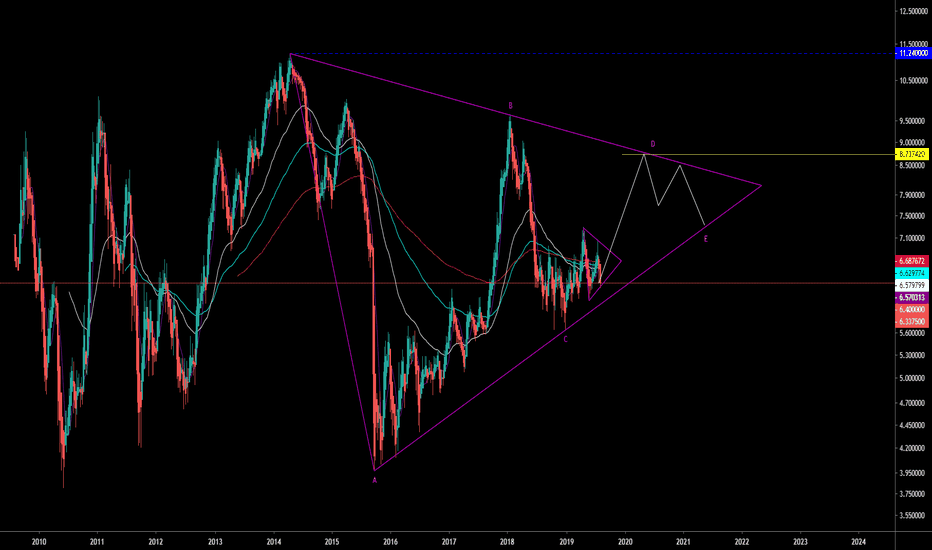This screenshot has height=550, width=932.
Task: Click the 2011 label on the time axis
Action: (x=97, y=542)
